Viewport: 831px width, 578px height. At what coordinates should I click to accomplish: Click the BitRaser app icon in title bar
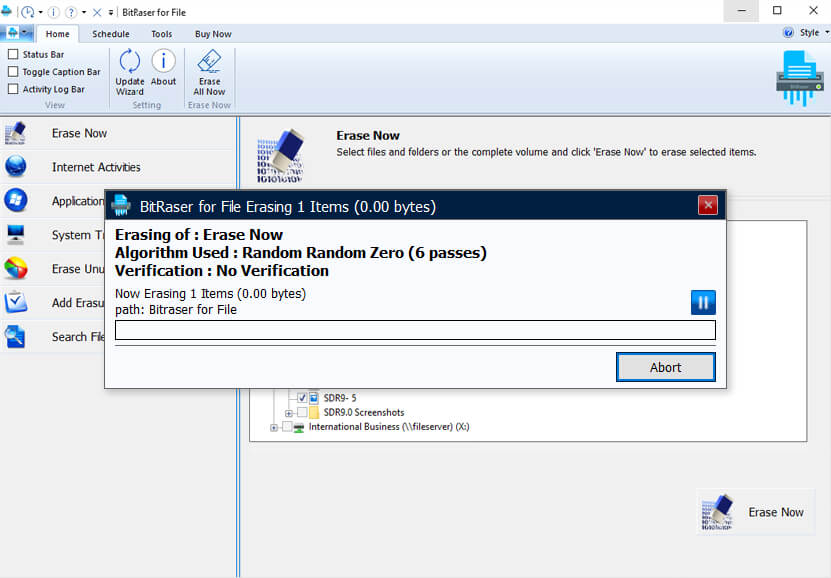tap(6, 11)
